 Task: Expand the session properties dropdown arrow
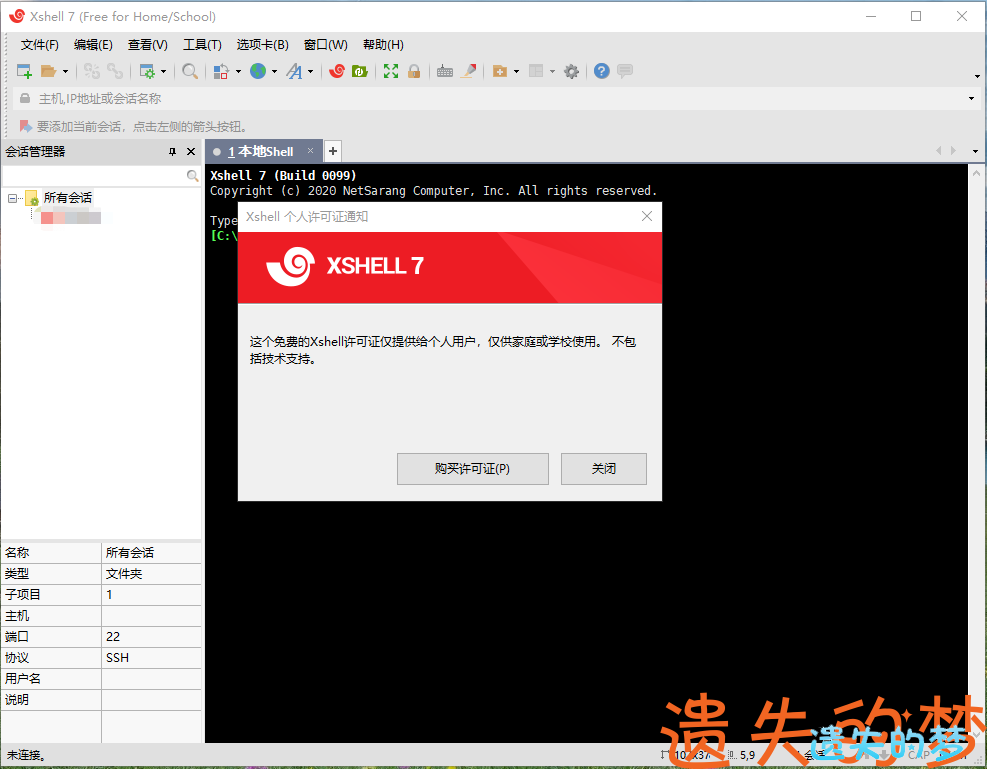pyautogui.click(x=163, y=72)
